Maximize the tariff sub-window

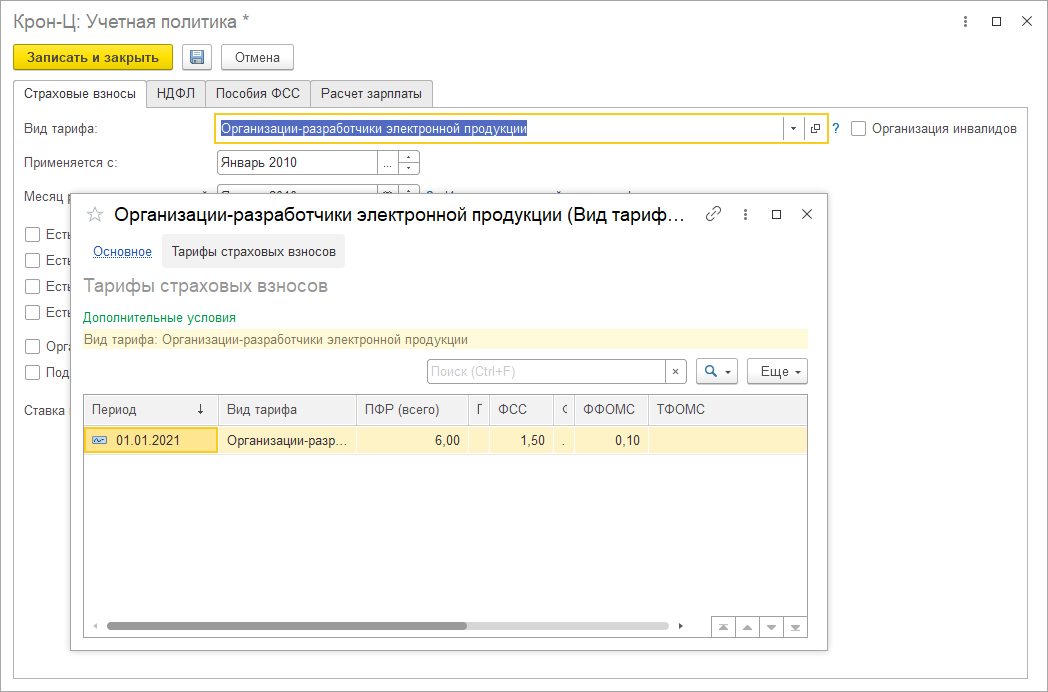pos(776,214)
